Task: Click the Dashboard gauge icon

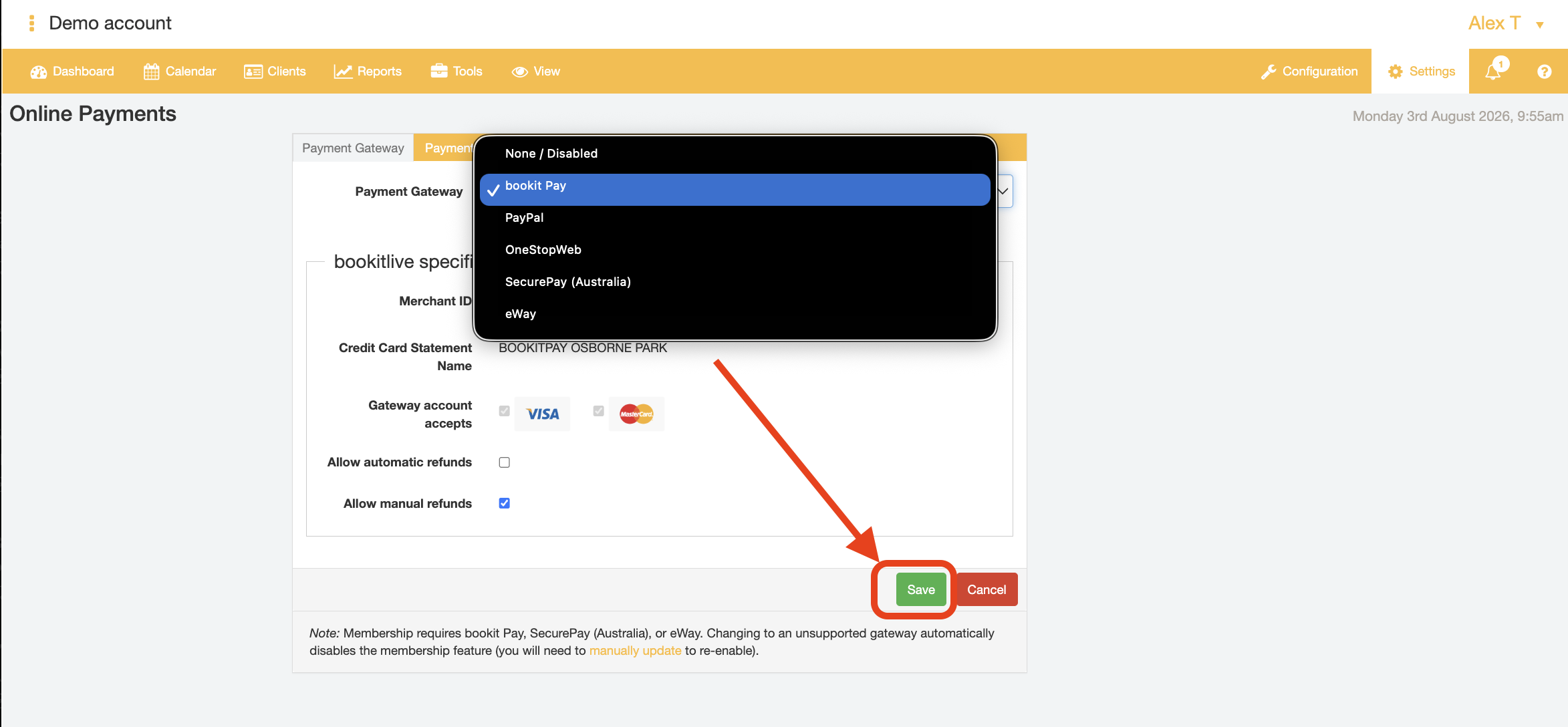Action: pyautogui.click(x=38, y=71)
